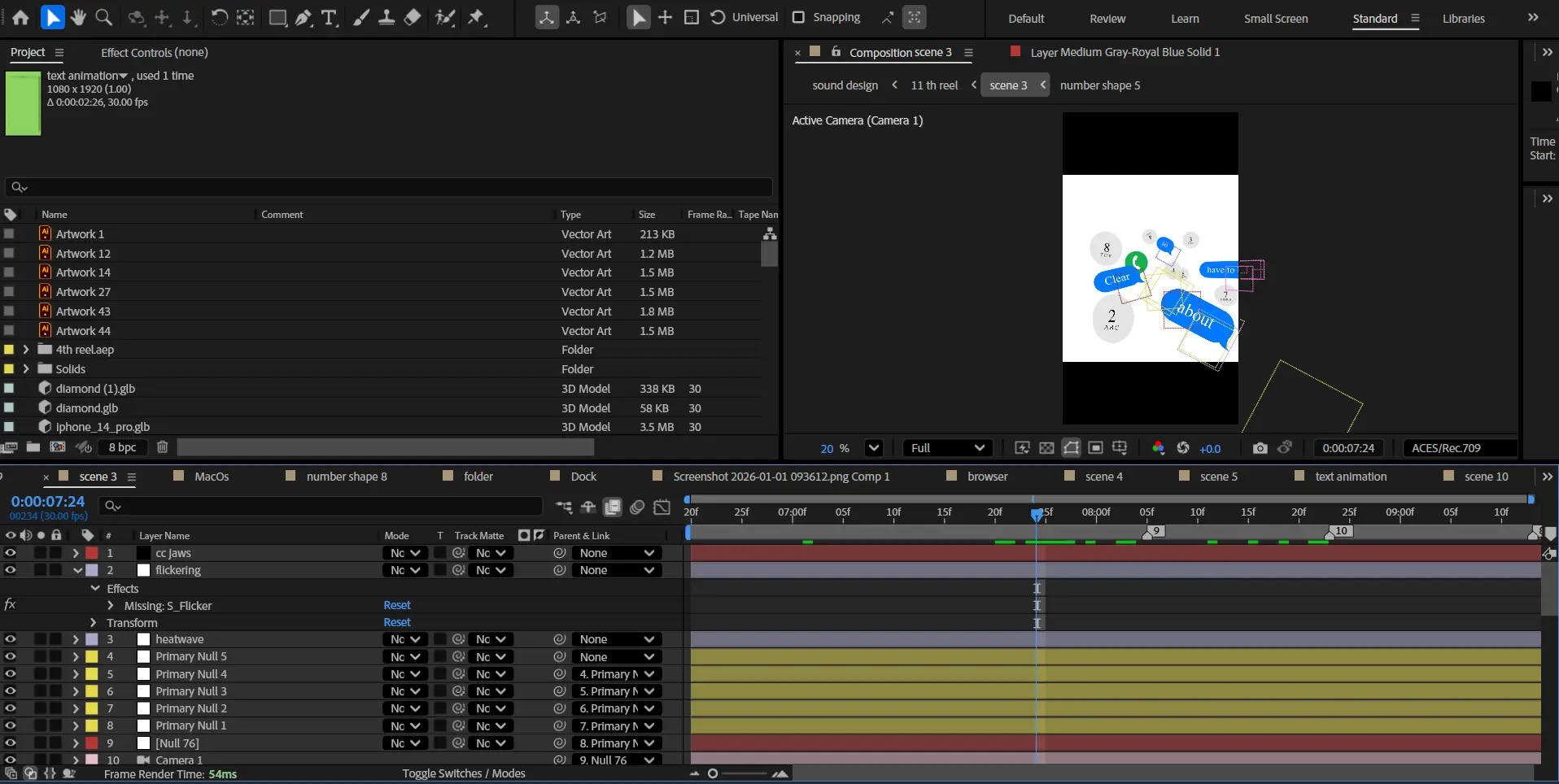Open the text animation timeline tab
Image resolution: width=1559 pixels, height=784 pixels.
click(x=1350, y=477)
